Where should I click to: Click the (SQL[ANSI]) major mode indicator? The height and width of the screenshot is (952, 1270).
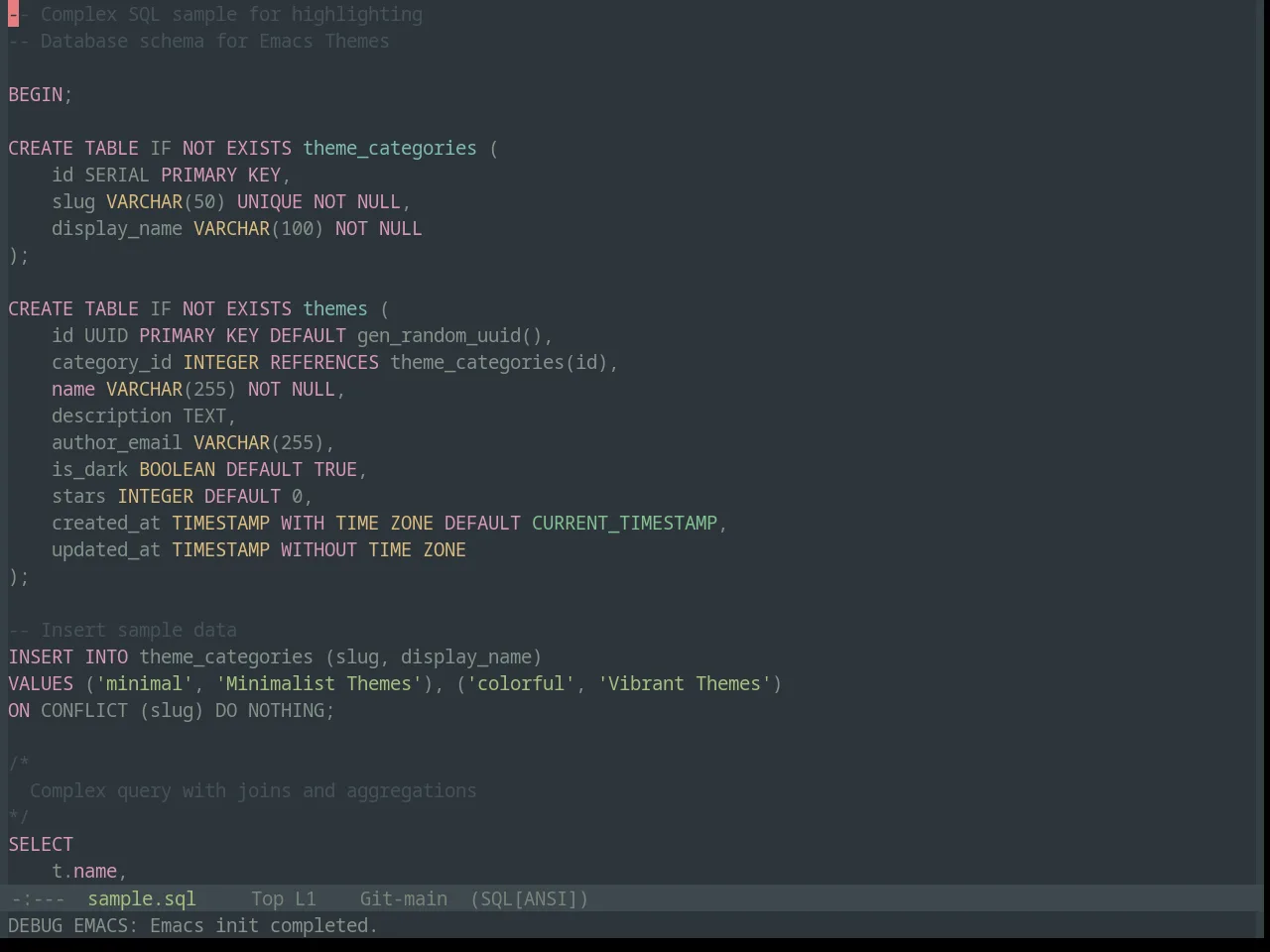(x=529, y=898)
